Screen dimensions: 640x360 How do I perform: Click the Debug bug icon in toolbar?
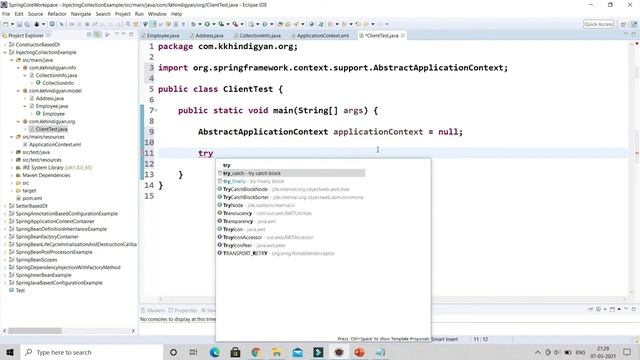tap(193, 24)
